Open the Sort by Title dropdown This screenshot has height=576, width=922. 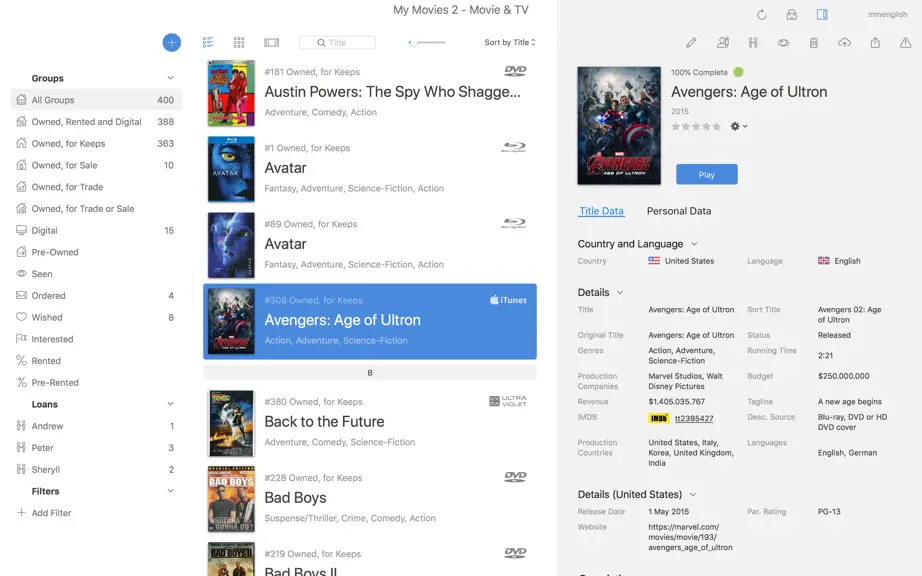pyautogui.click(x=510, y=42)
